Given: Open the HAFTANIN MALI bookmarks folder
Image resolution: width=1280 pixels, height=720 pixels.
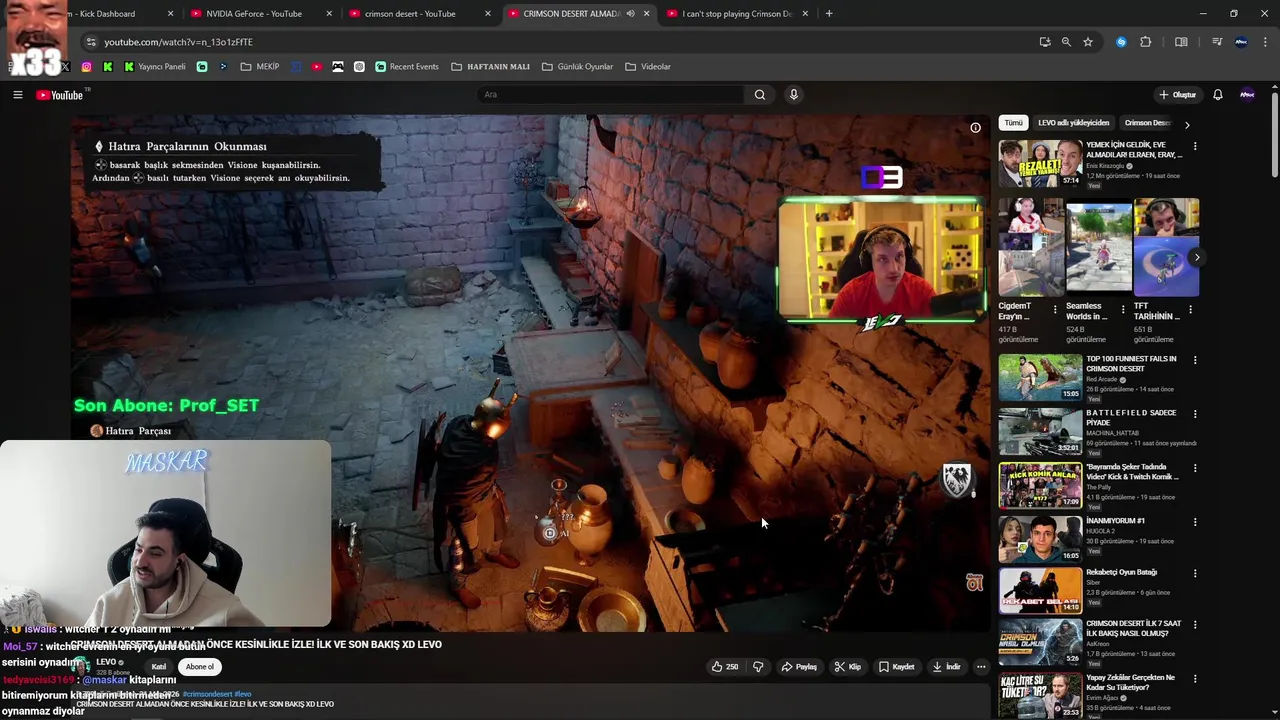Looking at the screenshot, I should [x=491, y=67].
